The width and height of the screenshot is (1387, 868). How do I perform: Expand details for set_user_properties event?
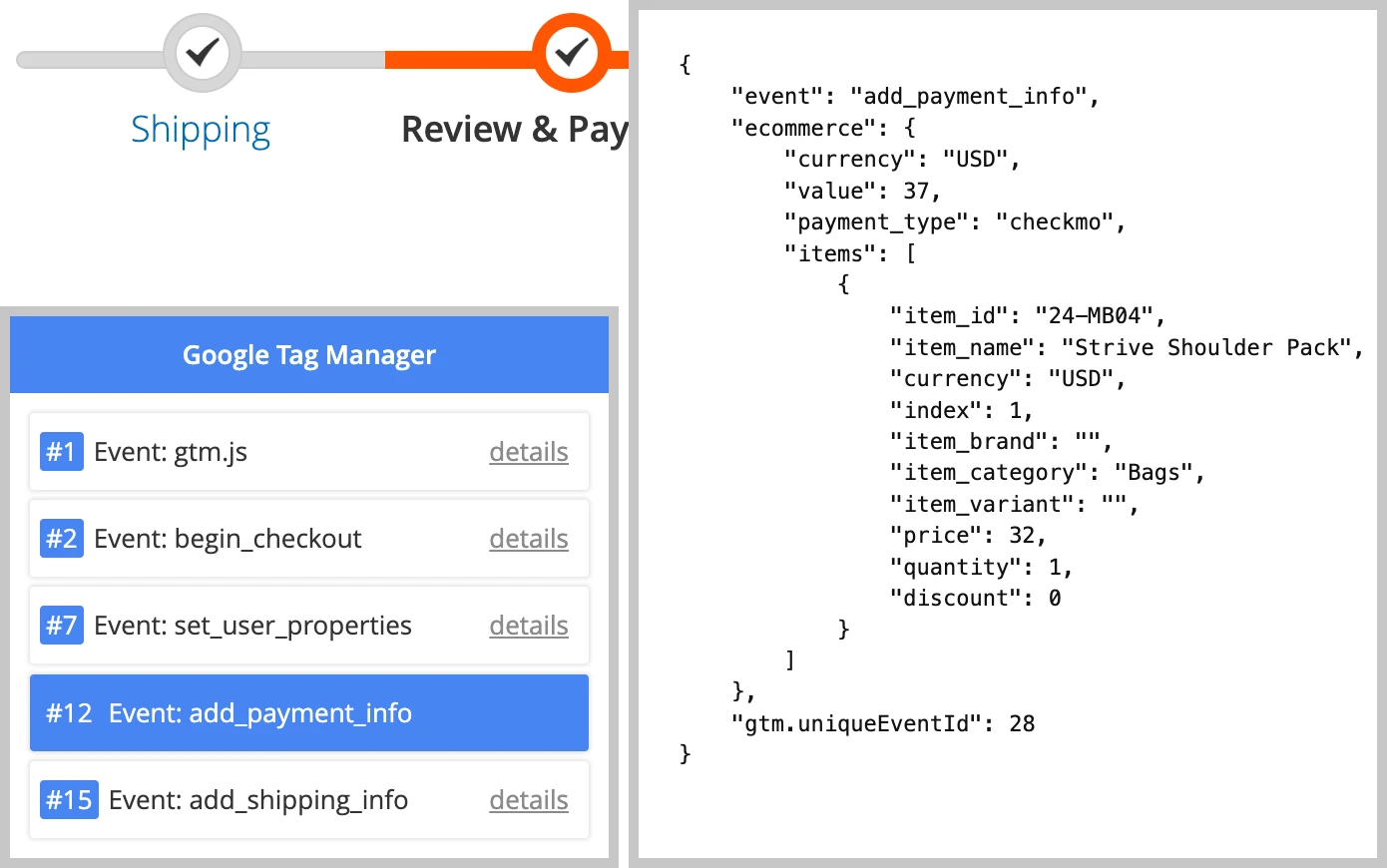point(528,626)
